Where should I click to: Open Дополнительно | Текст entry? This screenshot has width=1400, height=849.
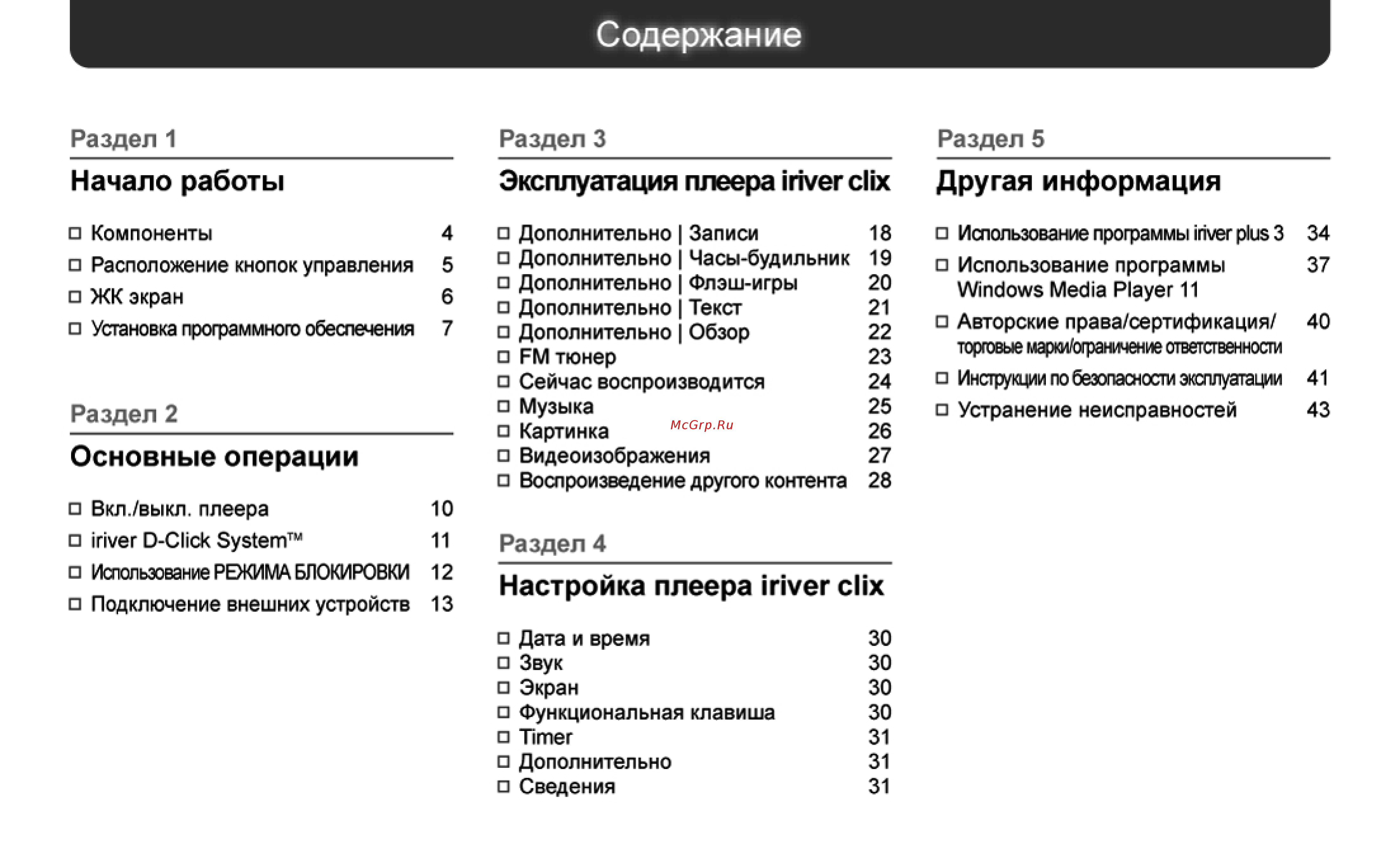630,307
